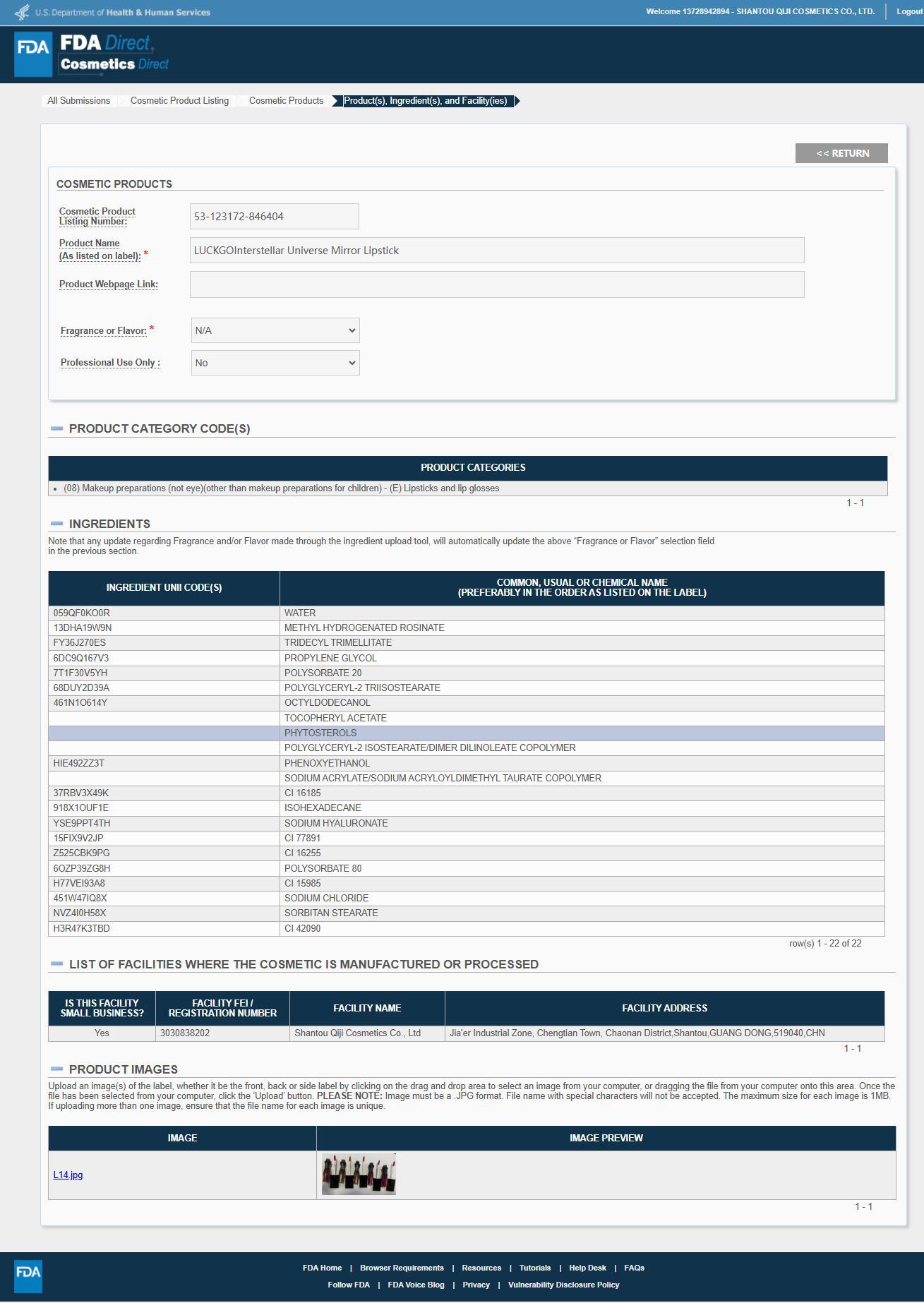Open the Fragrance or Flavor dropdown
This screenshot has height=1303, width=924.
pyautogui.click(x=275, y=330)
